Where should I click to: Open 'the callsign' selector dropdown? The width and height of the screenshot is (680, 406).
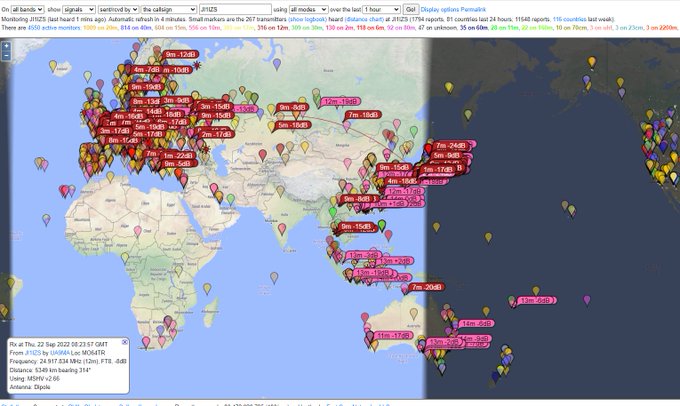(169, 9)
